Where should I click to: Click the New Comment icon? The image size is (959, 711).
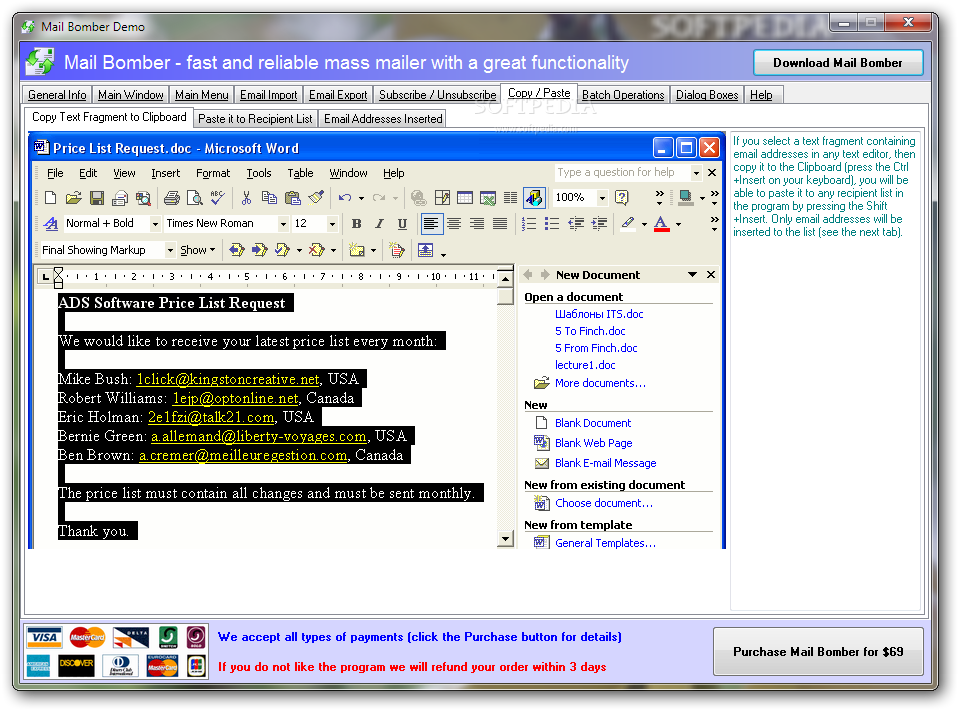(x=357, y=250)
